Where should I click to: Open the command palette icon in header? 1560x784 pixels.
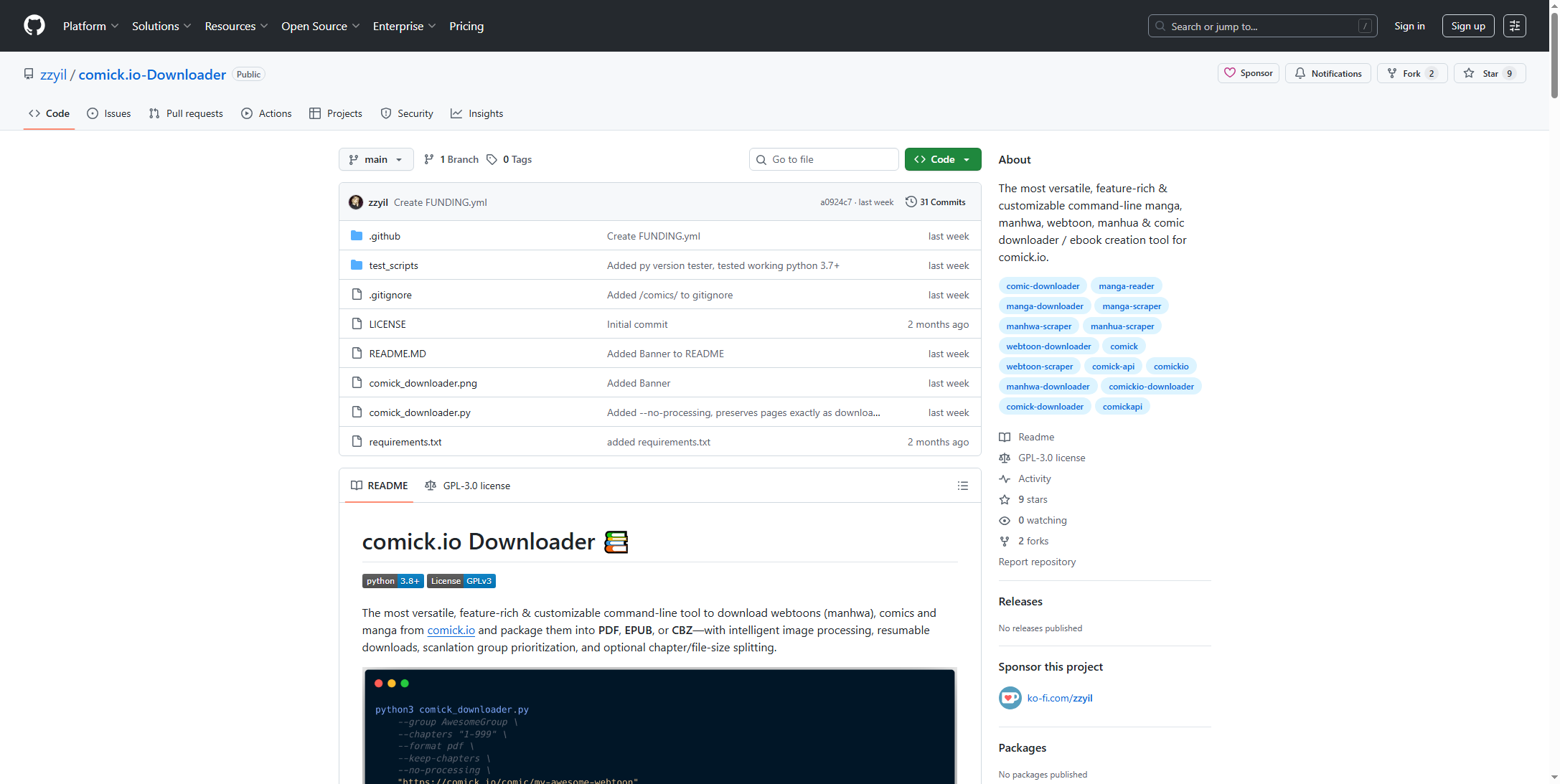pos(1514,26)
